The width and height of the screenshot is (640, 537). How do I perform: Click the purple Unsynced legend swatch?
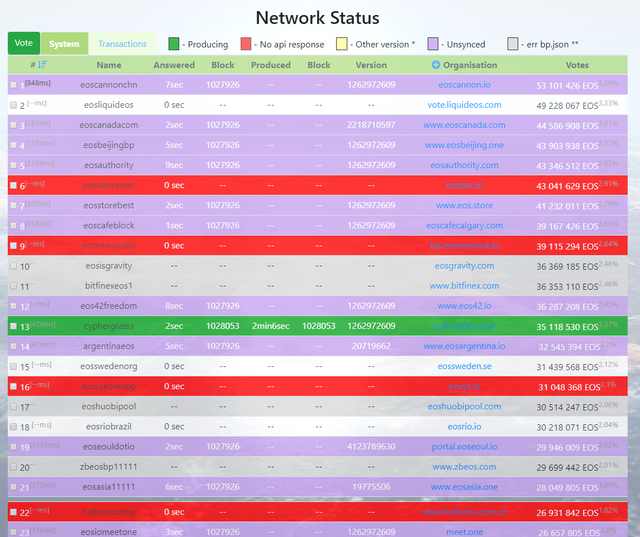433,44
